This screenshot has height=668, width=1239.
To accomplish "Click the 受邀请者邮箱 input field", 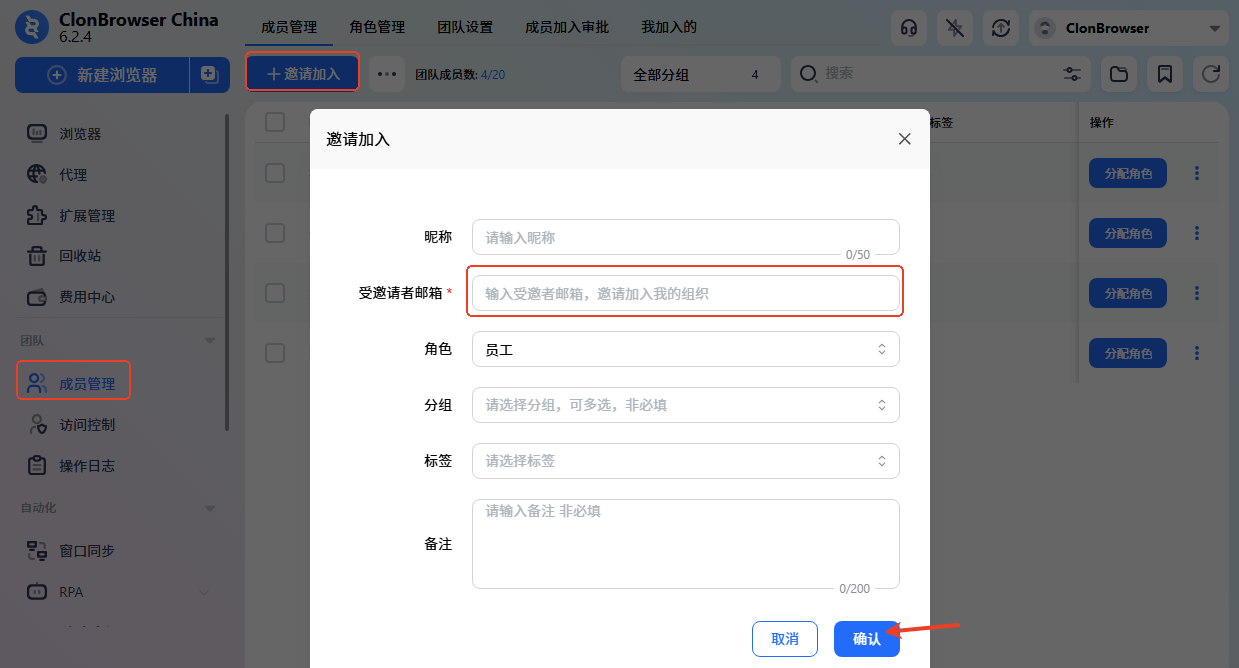I will (685, 291).
